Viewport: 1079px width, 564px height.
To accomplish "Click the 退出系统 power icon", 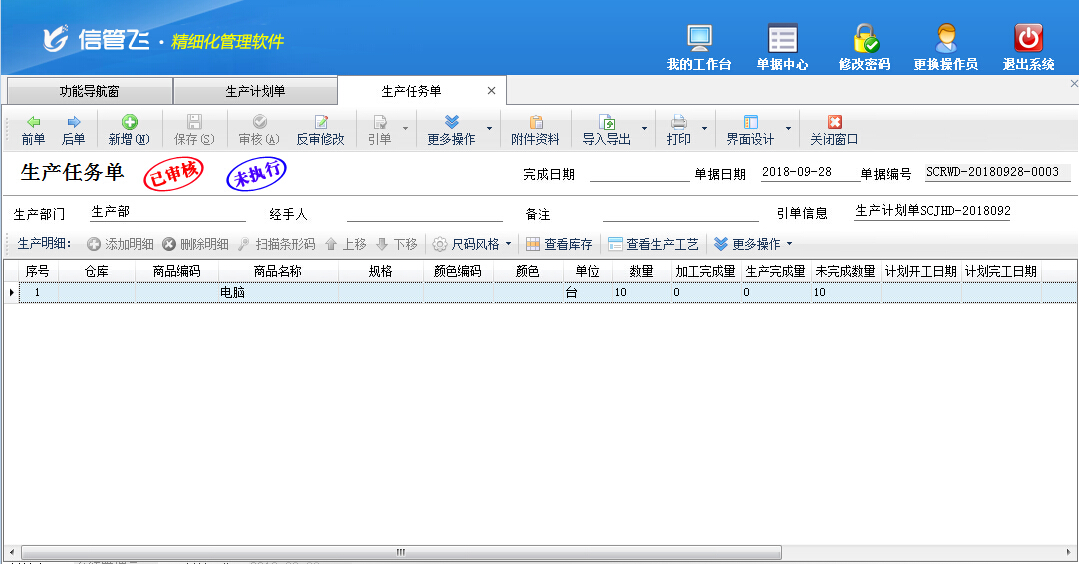I will tap(1028, 40).
